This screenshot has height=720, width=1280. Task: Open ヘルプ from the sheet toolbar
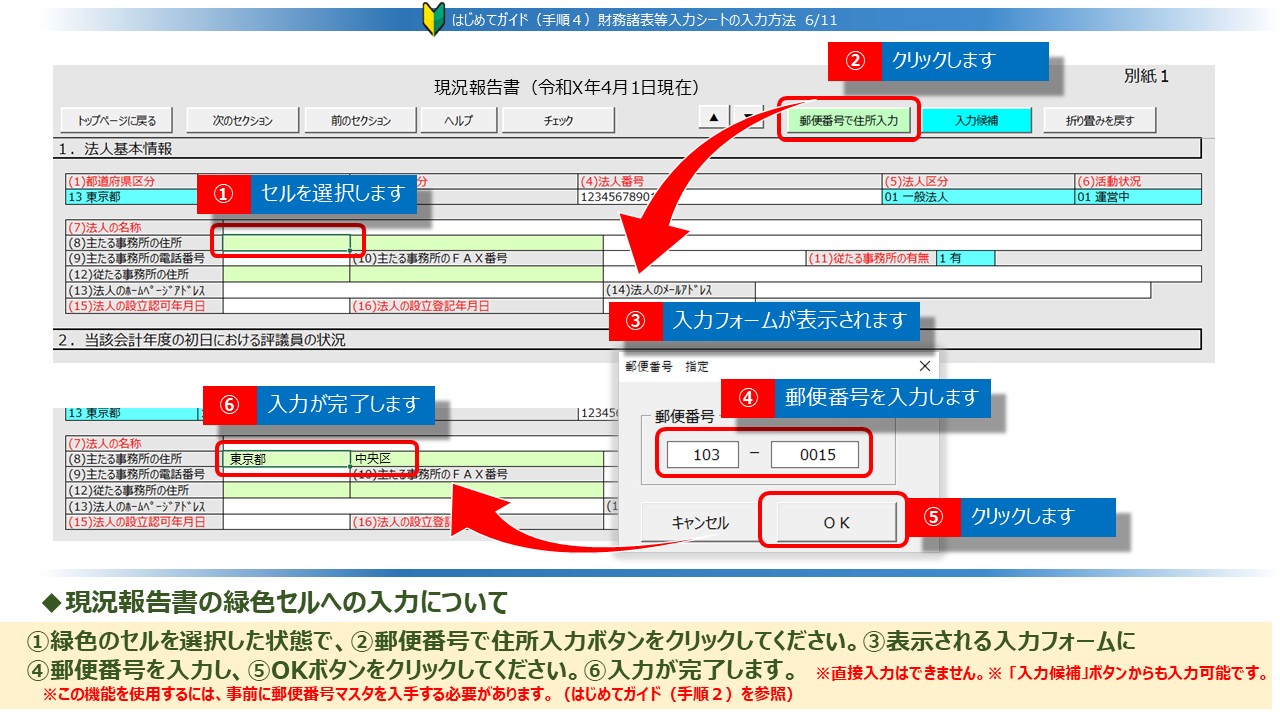point(458,120)
